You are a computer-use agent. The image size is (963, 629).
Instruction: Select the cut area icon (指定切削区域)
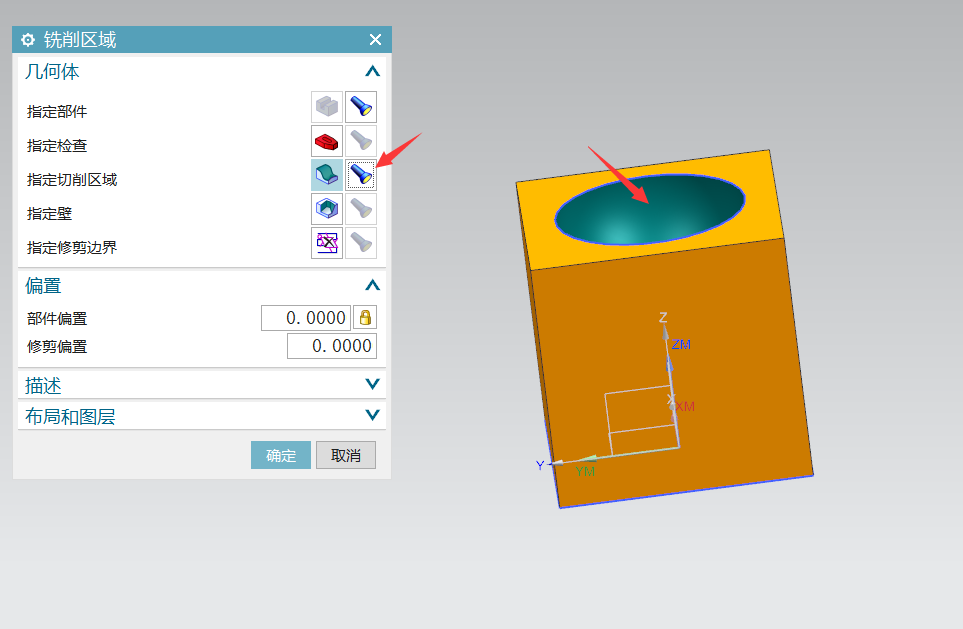tap(326, 175)
